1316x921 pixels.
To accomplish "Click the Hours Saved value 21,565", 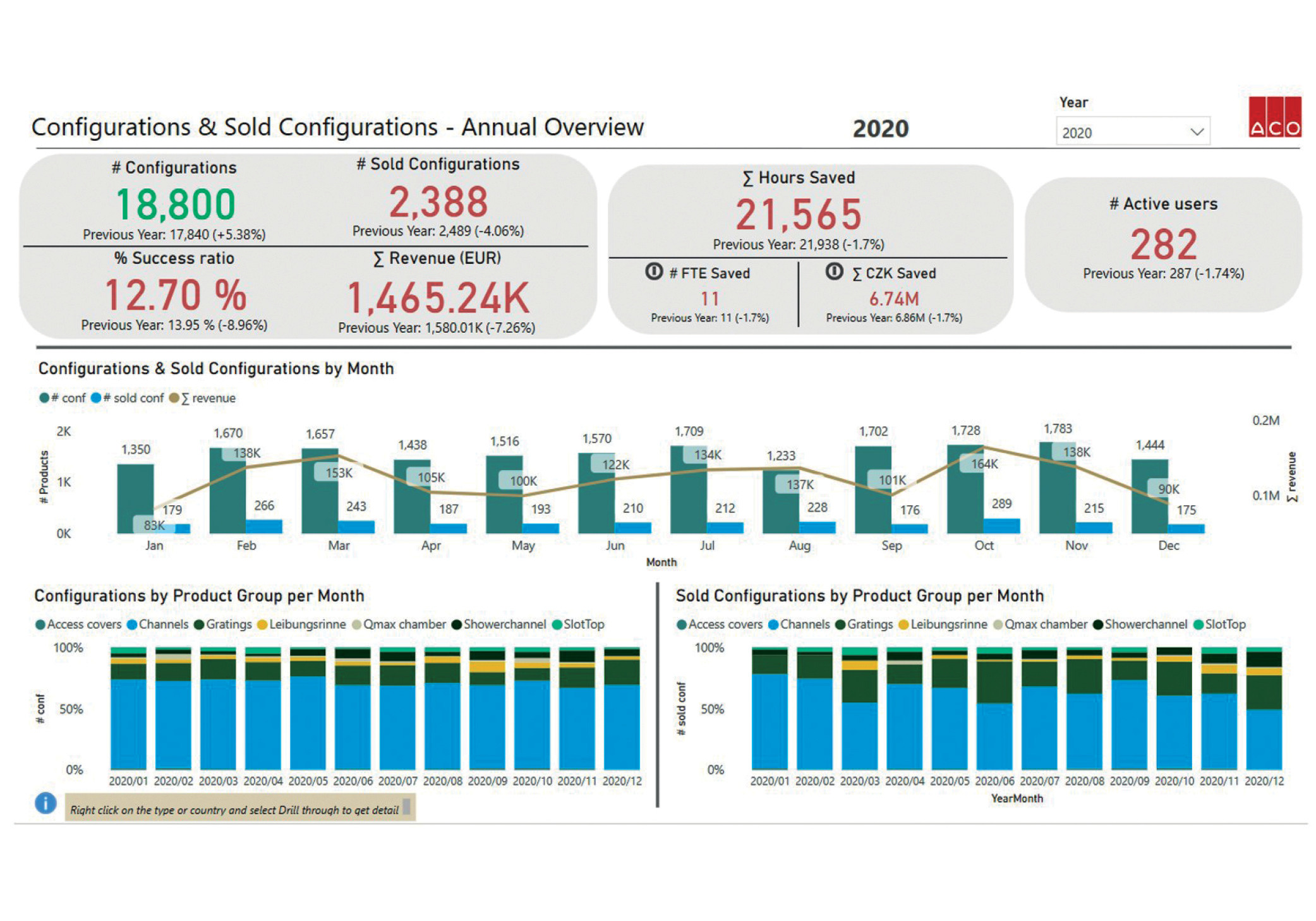I will pos(799,214).
